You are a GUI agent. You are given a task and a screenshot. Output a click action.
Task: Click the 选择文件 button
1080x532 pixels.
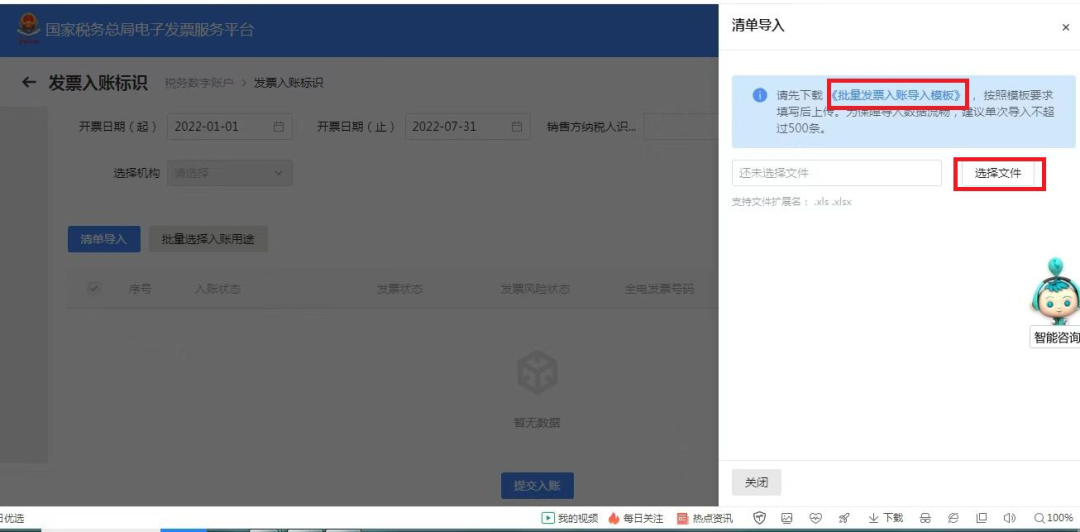tap(998, 173)
